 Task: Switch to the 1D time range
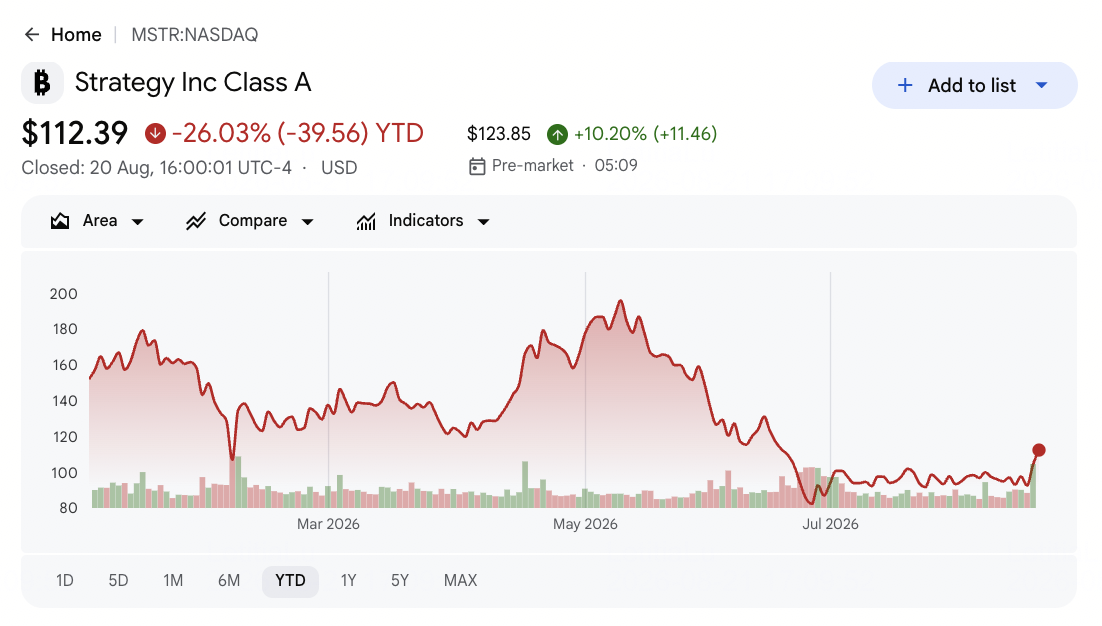point(65,581)
